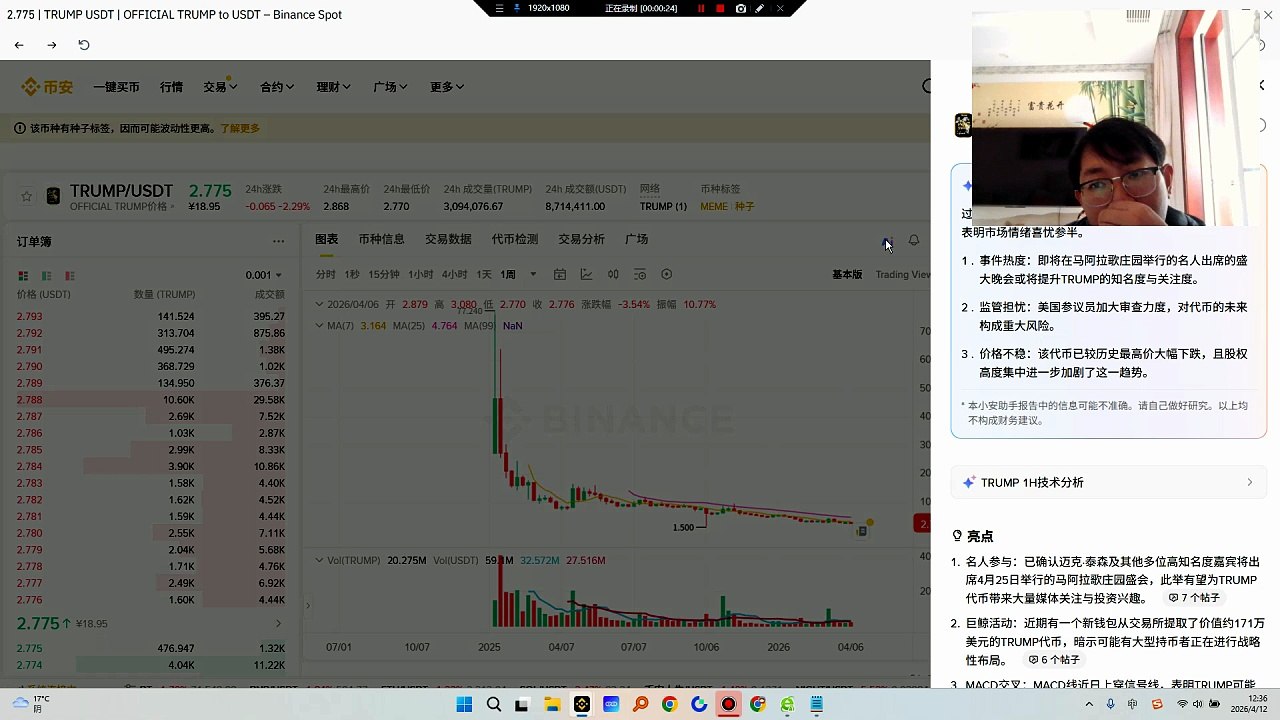1280x720 pixels.
Task: Collapse the candle OHLC info line chevron
Action: tap(319, 304)
